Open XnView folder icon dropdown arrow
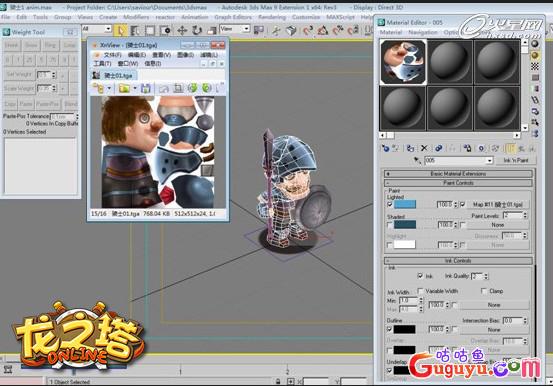 click(x=135, y=88)
